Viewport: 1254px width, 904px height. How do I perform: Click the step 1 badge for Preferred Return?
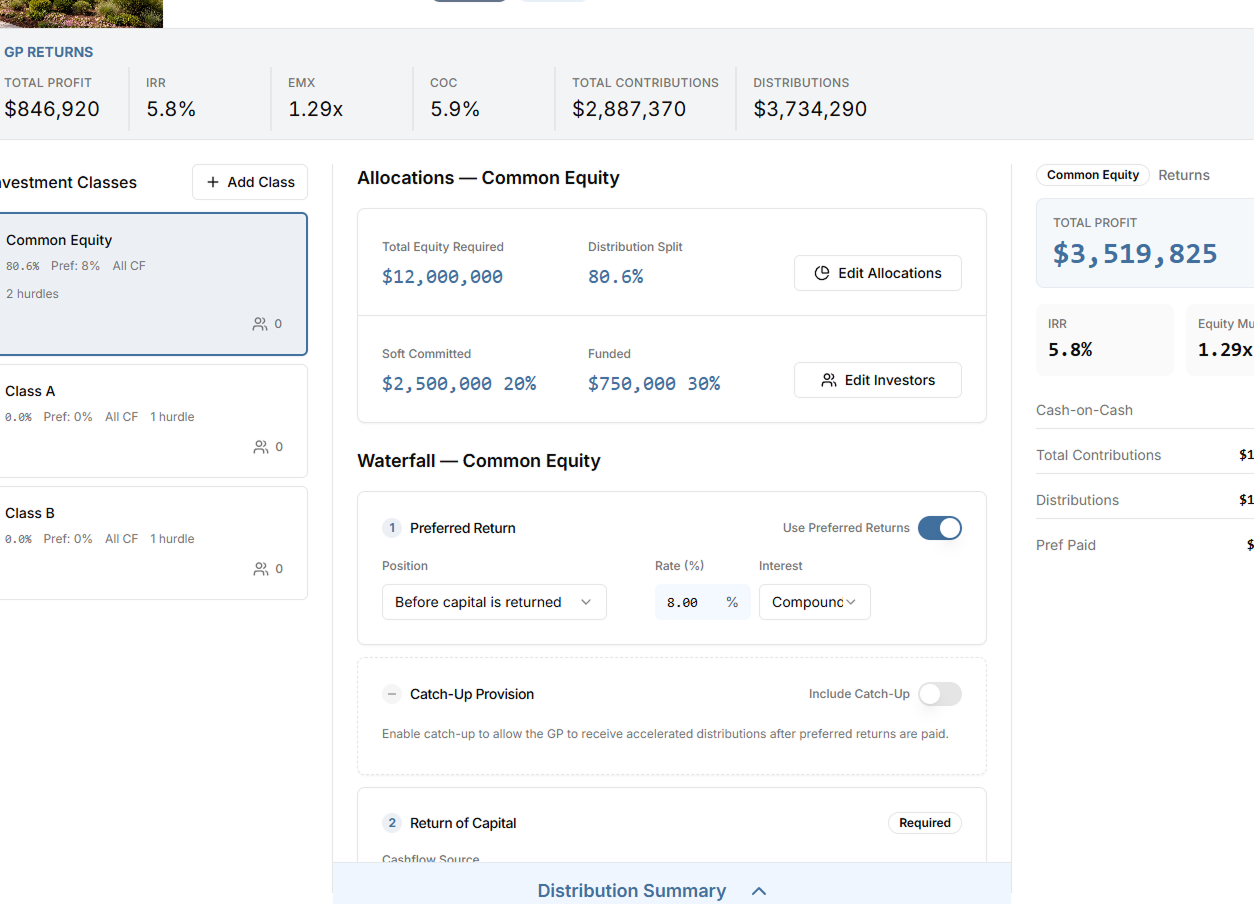coord(392,528)
